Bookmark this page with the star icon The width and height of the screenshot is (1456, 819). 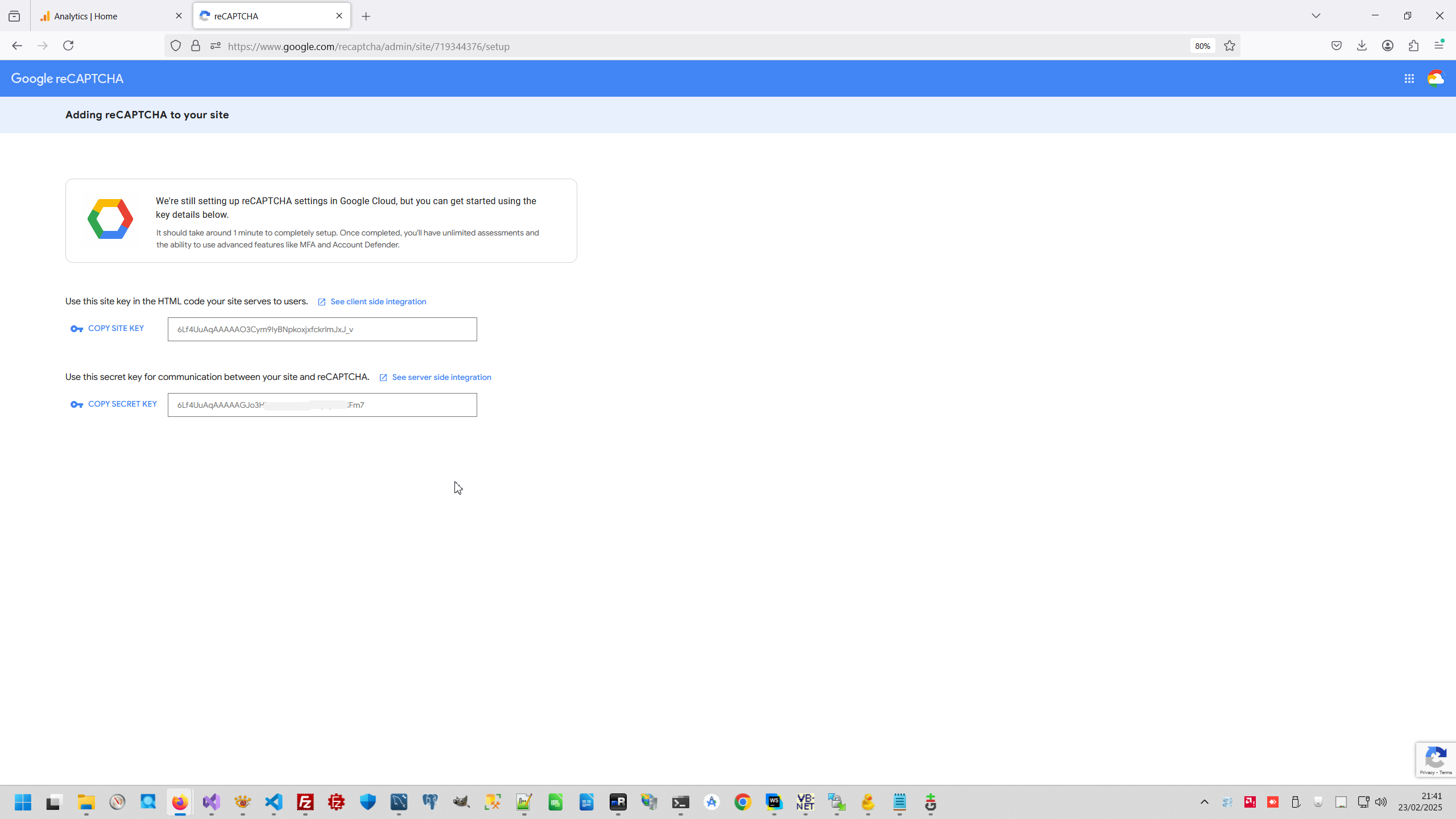pyautogui.click(x=1230, y=46)
